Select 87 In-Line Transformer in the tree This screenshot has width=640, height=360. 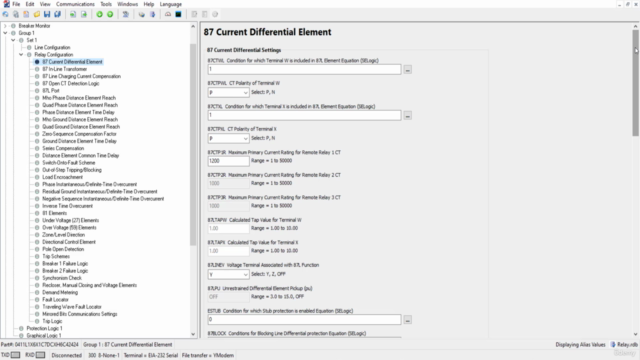[x=64, y=69]
